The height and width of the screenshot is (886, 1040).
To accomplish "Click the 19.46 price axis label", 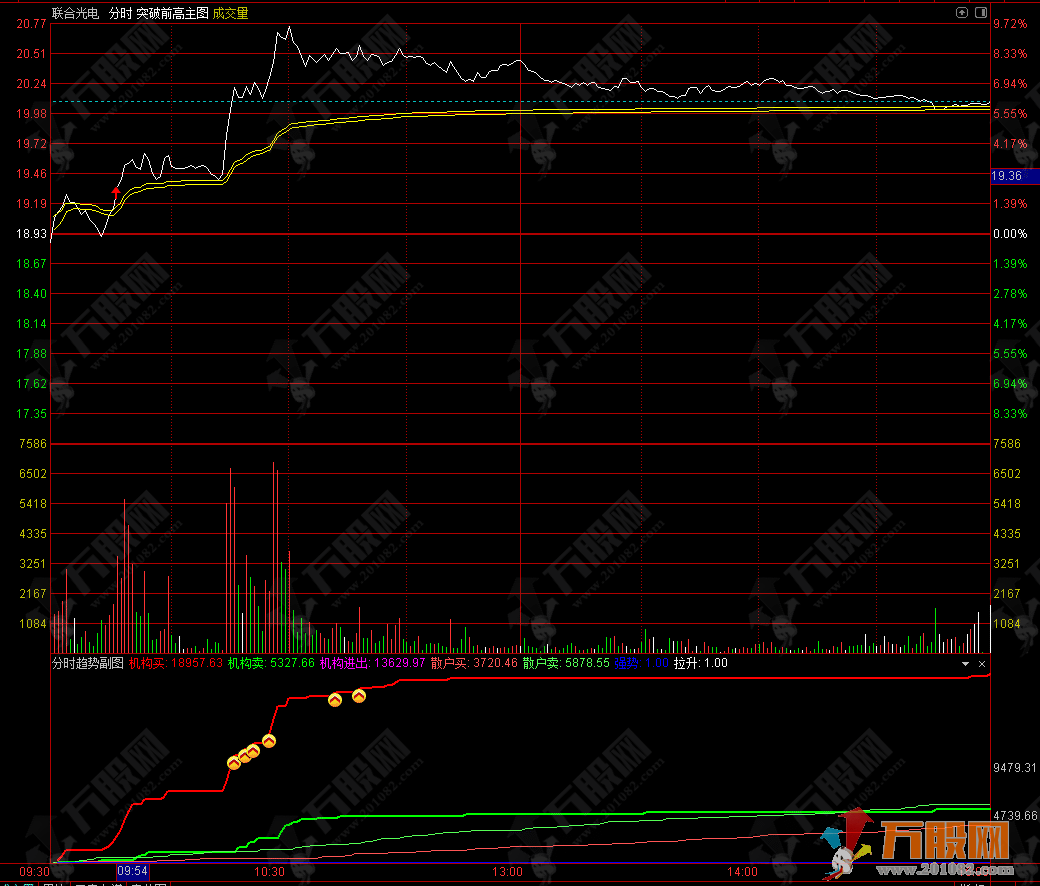I will (31, 174).
